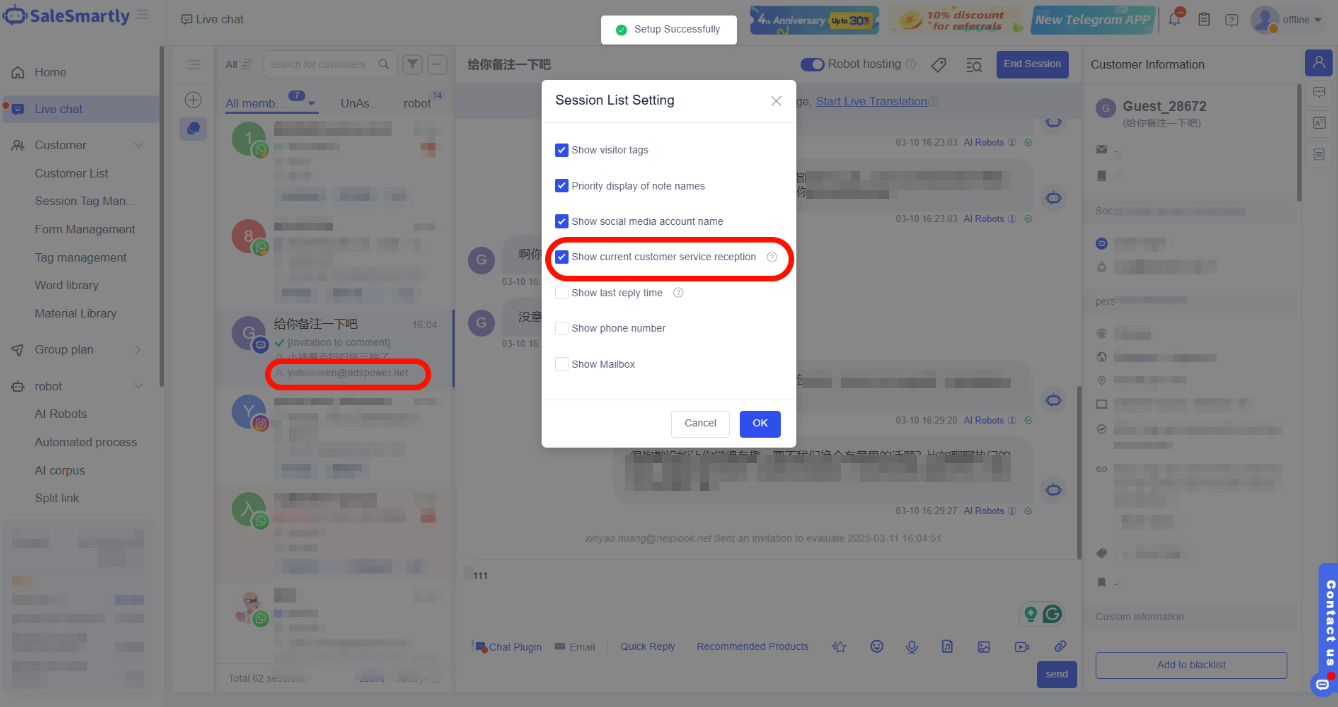Go to Home in sidebar
Screen dimensions: 1338x707
tap(50, 72)
